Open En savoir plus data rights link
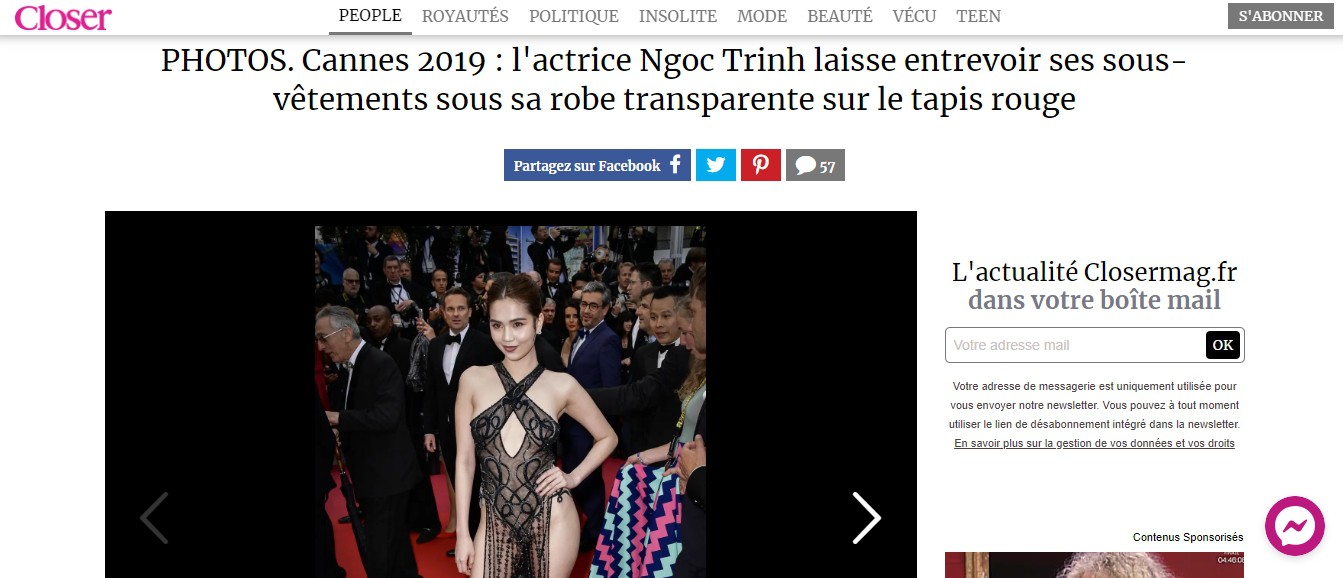Image resolution: width=1343 pixels, height=578 pixels. click(x=1094, y=443)
